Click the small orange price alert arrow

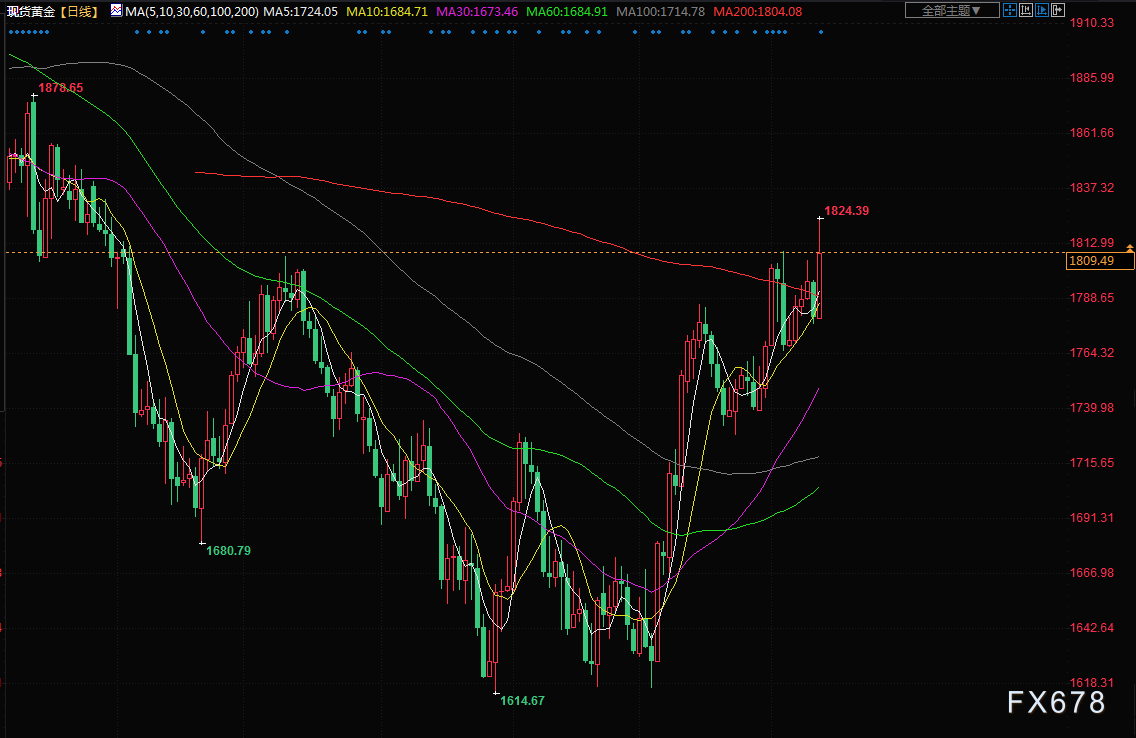[1130, 248]
